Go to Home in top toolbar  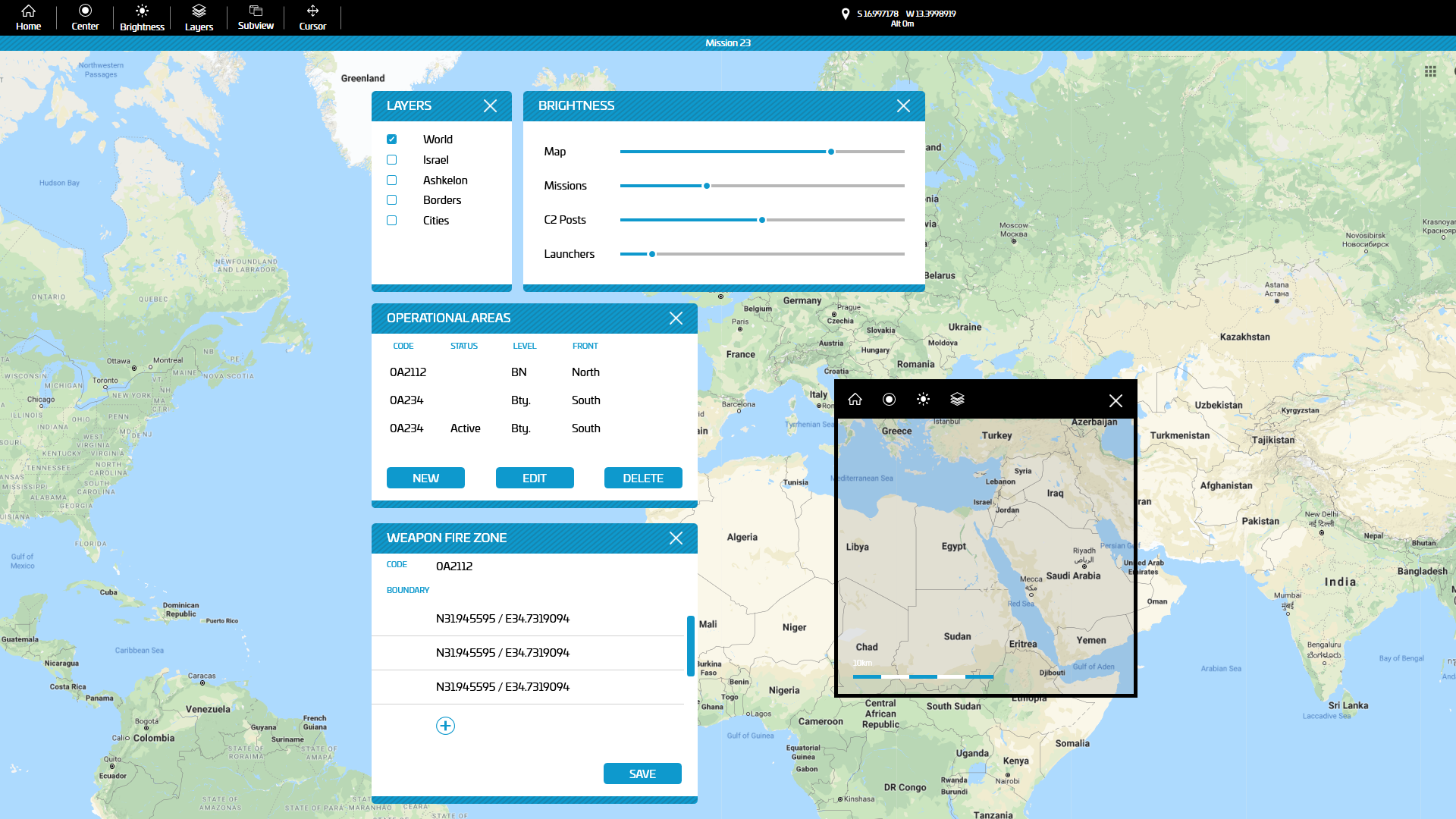point(28,17)
